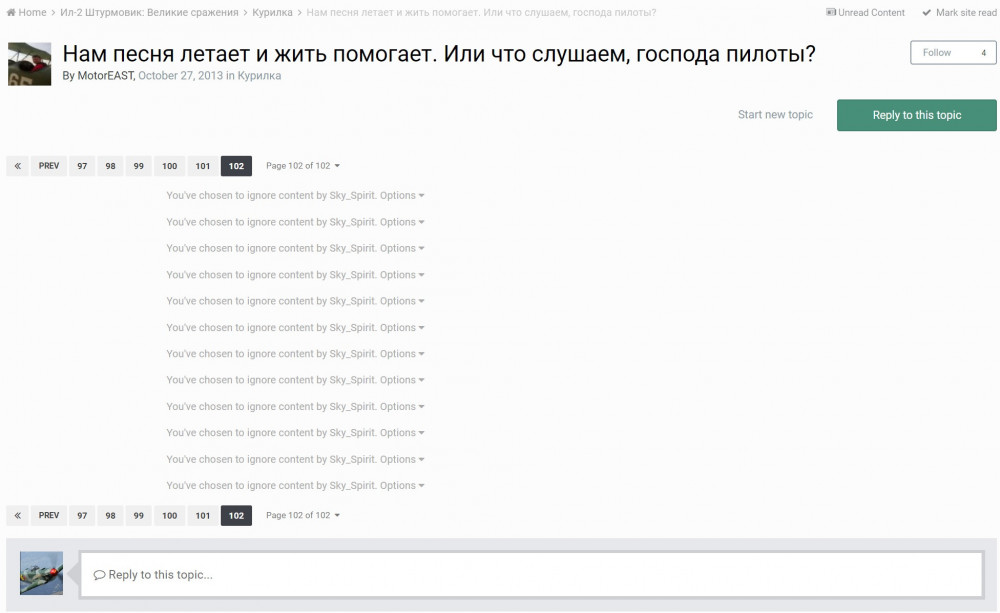The image size is (1000, 613).
Task: Go to page 97 in bottom pagination
Action: pos(82,515)
